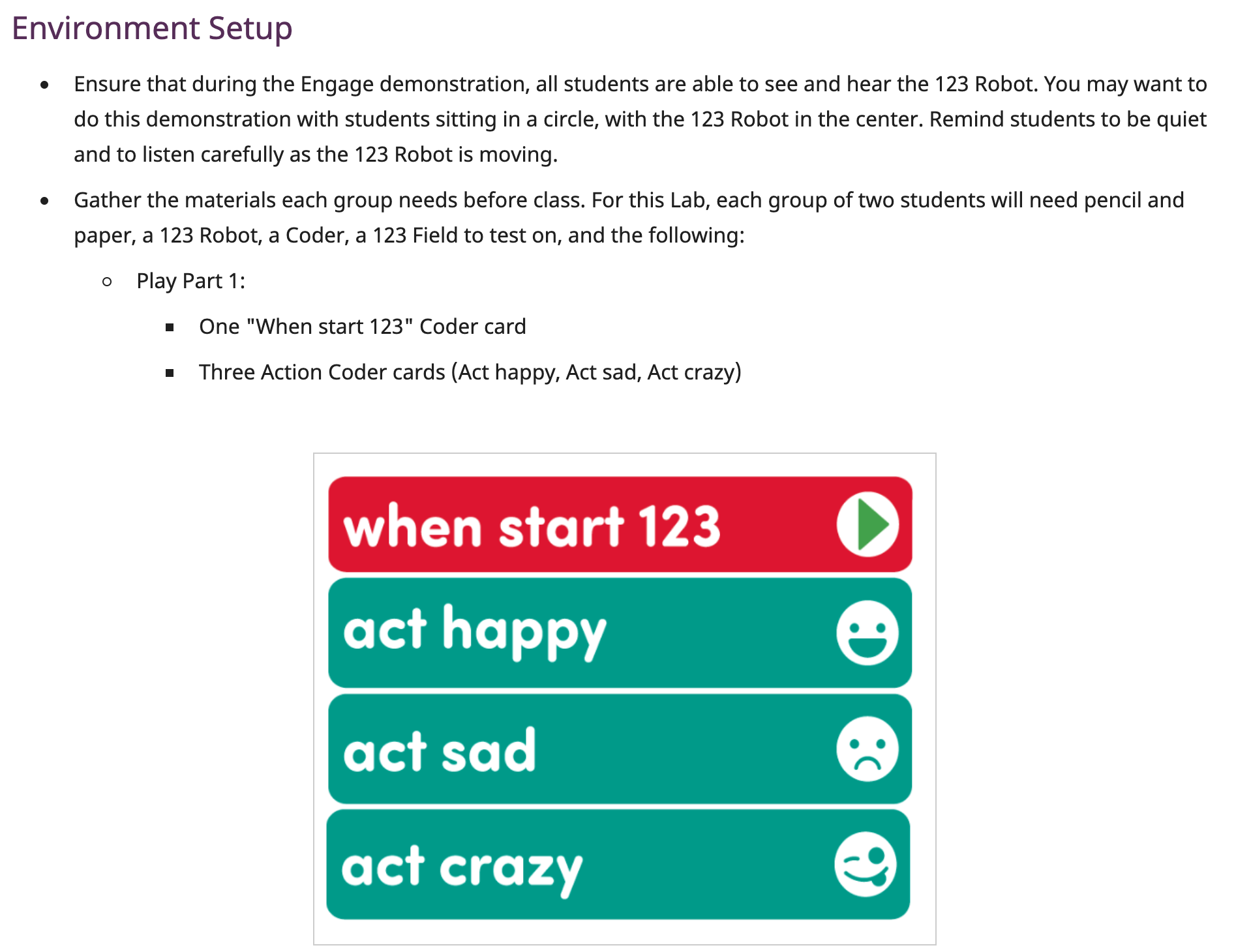The image size is (1251, 952).
Task: Click the 'Three Action Coder cards' line
Action: click(470, 372)
